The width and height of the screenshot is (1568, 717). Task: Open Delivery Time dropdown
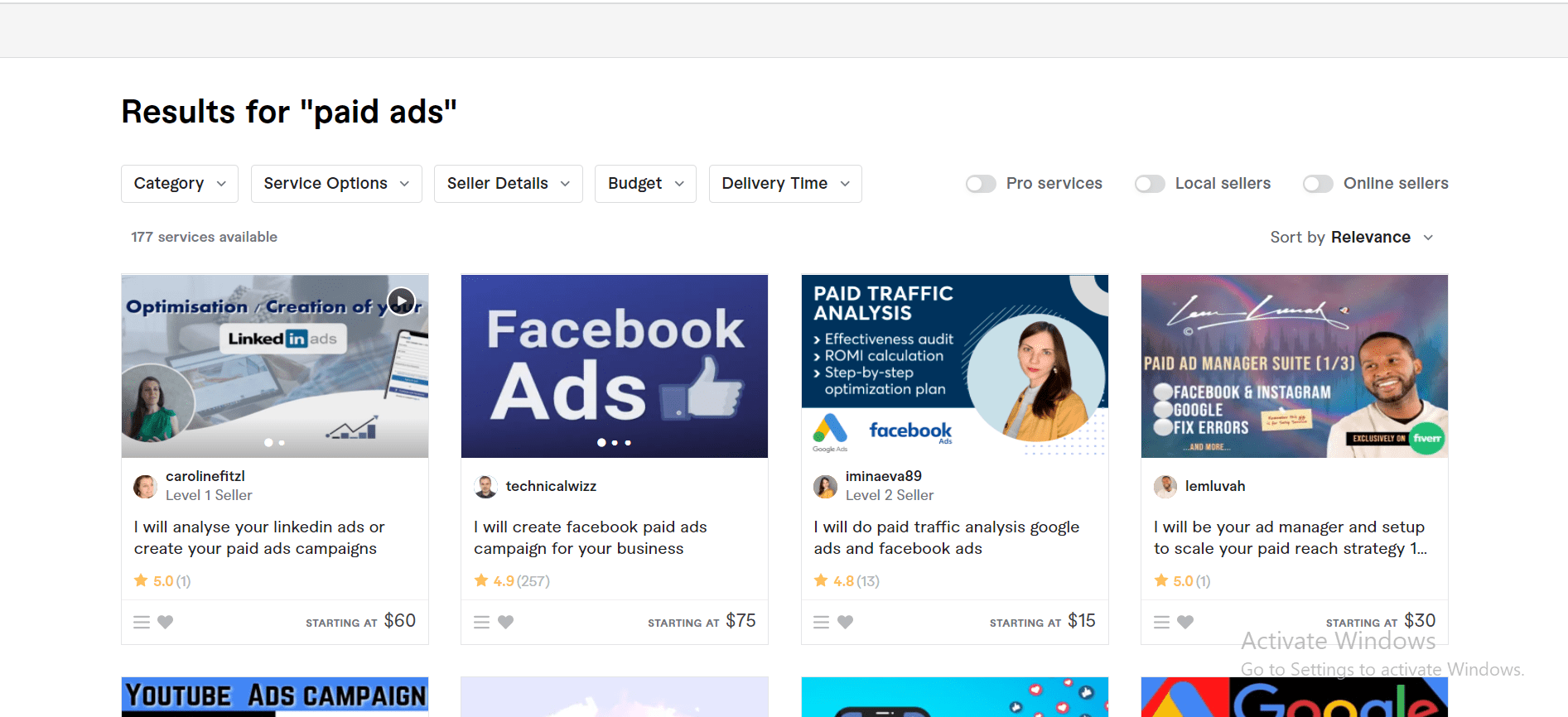point(785,184)
